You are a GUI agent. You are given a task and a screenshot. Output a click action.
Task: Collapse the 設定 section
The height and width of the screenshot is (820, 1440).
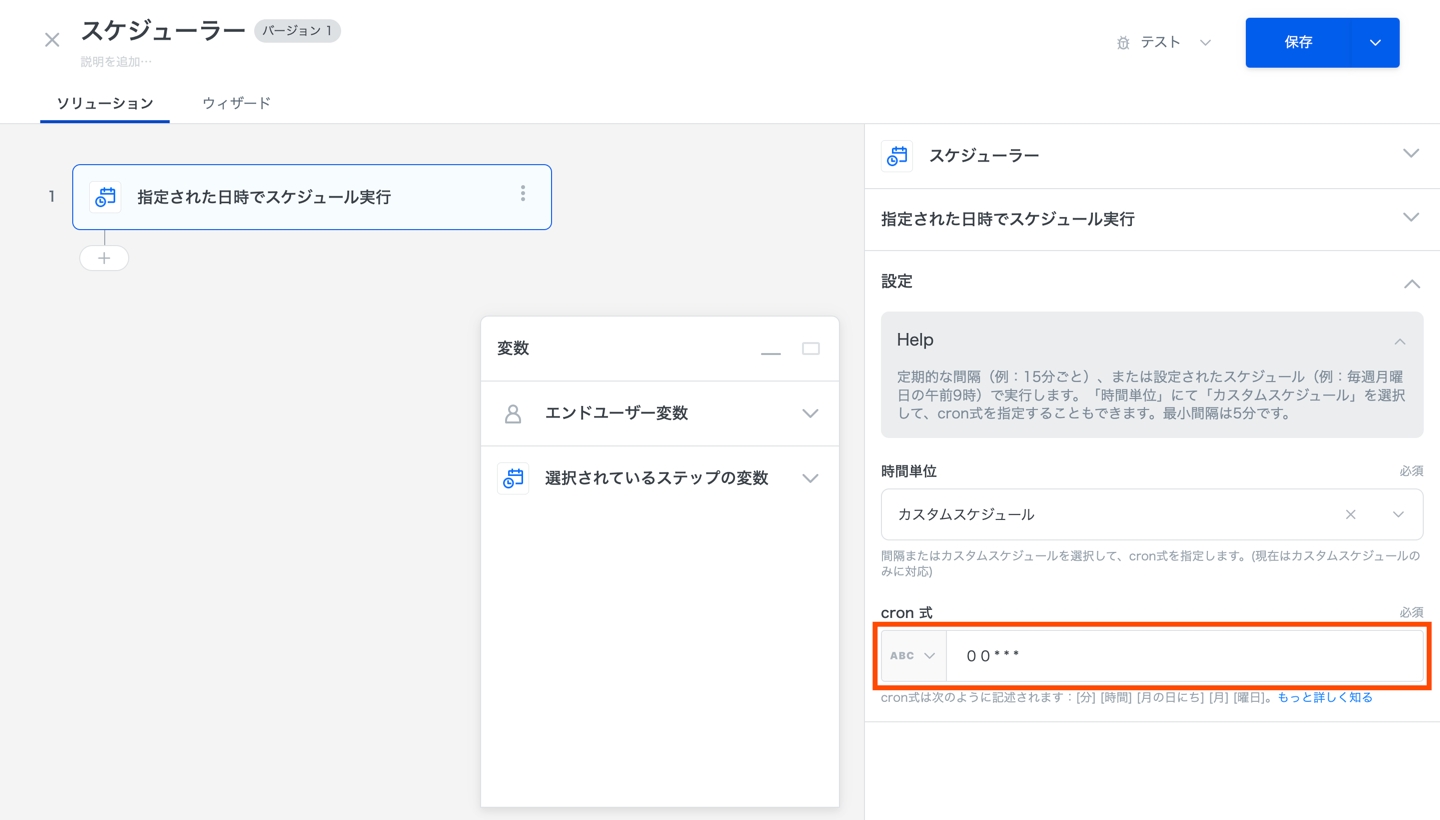point(1411,283)
